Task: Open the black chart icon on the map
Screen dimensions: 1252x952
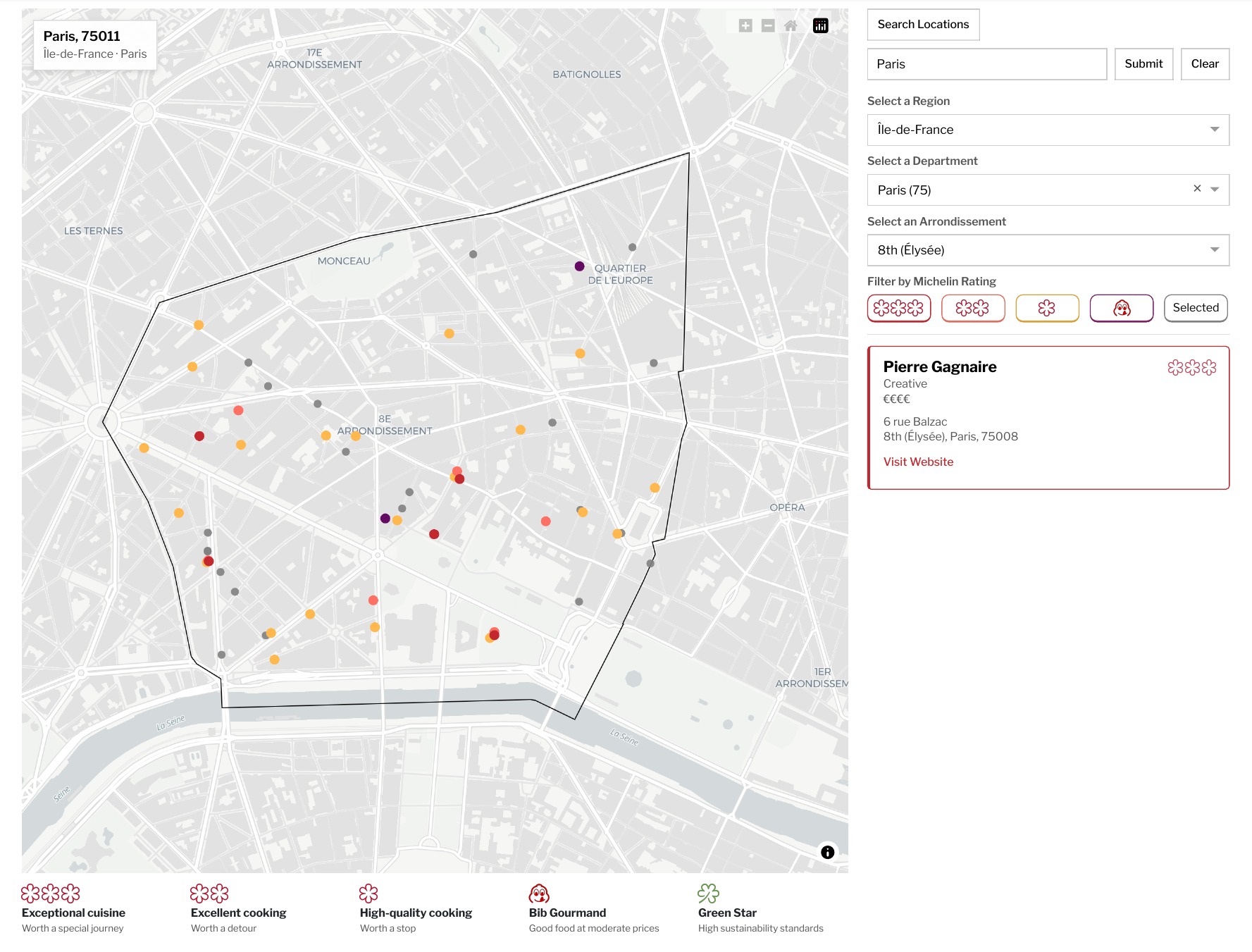Action: (x=820, y=26)
